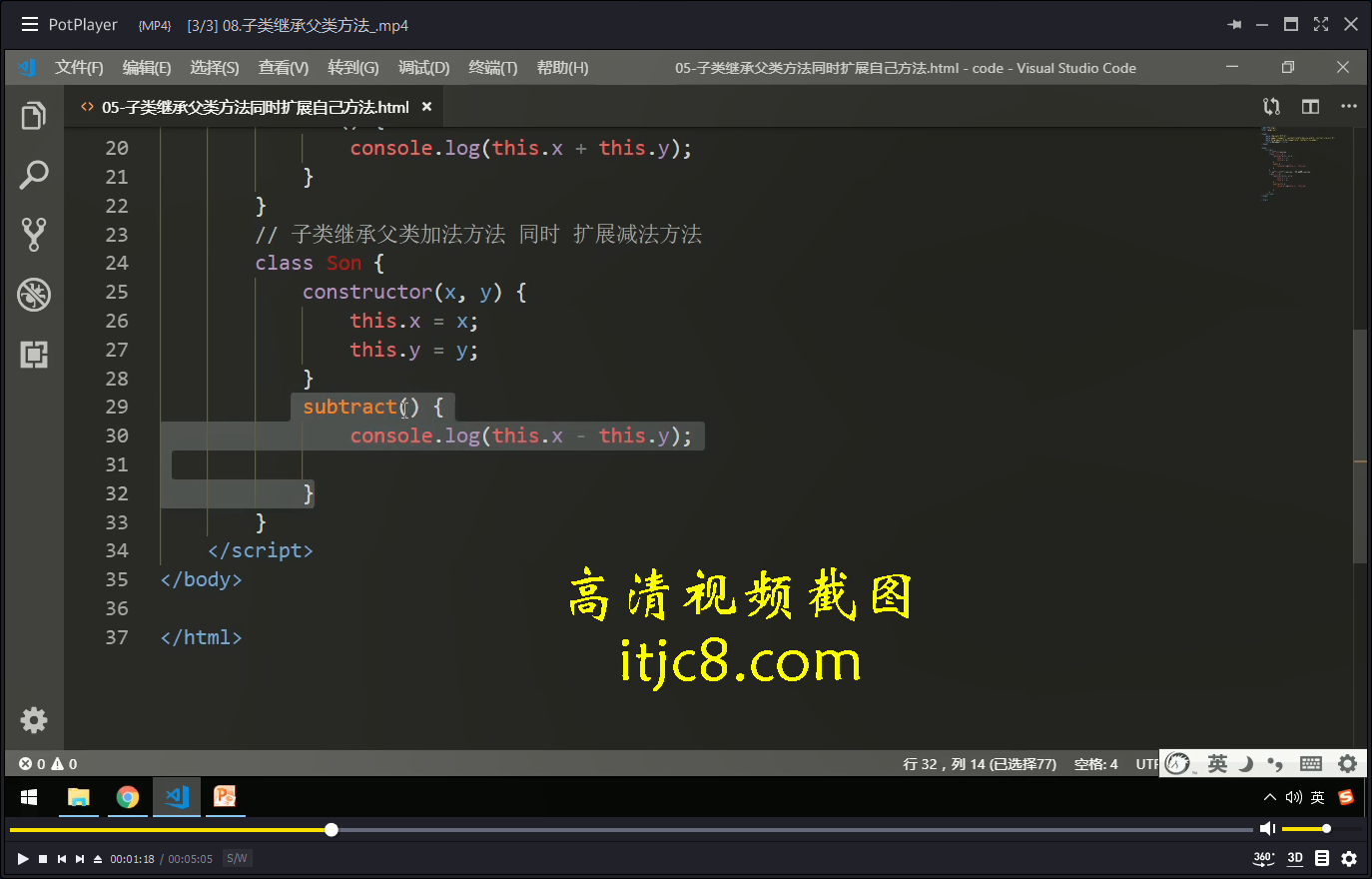Open the 终端(T) menu

point(493,68)
